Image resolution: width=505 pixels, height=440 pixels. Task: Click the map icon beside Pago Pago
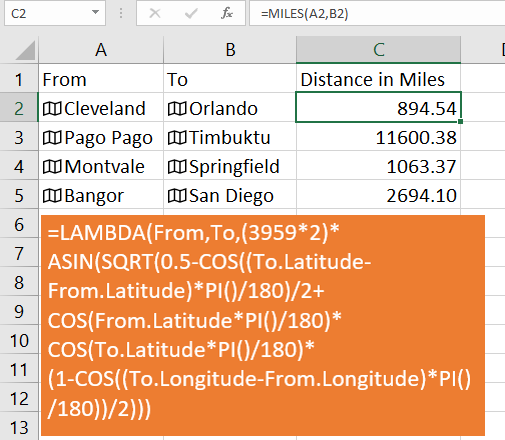tap(52, 138)
